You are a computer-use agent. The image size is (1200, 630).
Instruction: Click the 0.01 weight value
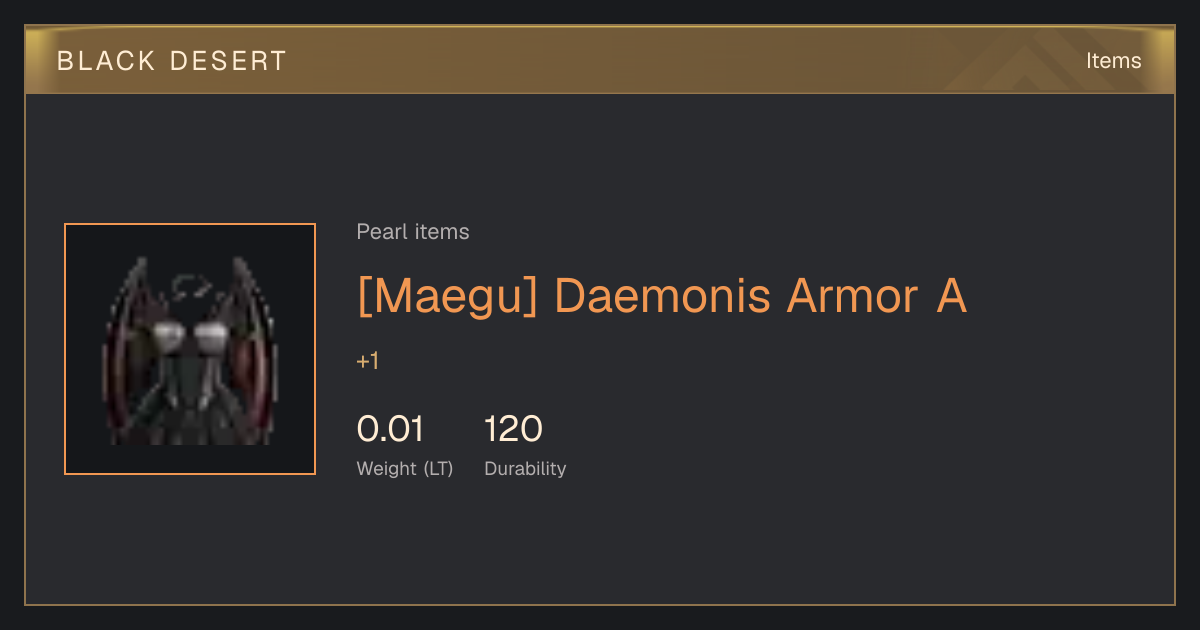tap(391, 429)
